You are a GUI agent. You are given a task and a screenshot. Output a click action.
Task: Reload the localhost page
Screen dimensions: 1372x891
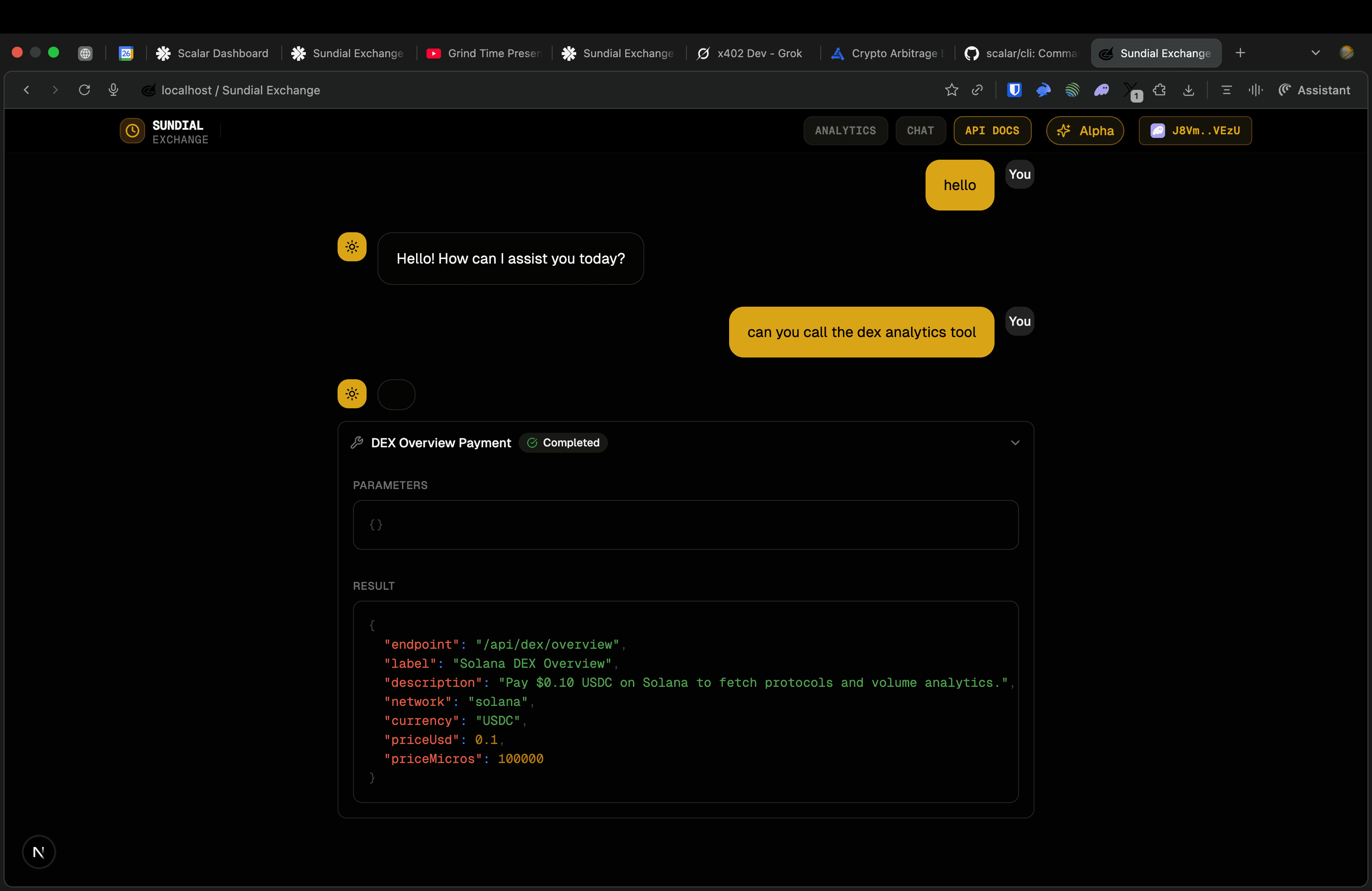[x=84, y=90]
